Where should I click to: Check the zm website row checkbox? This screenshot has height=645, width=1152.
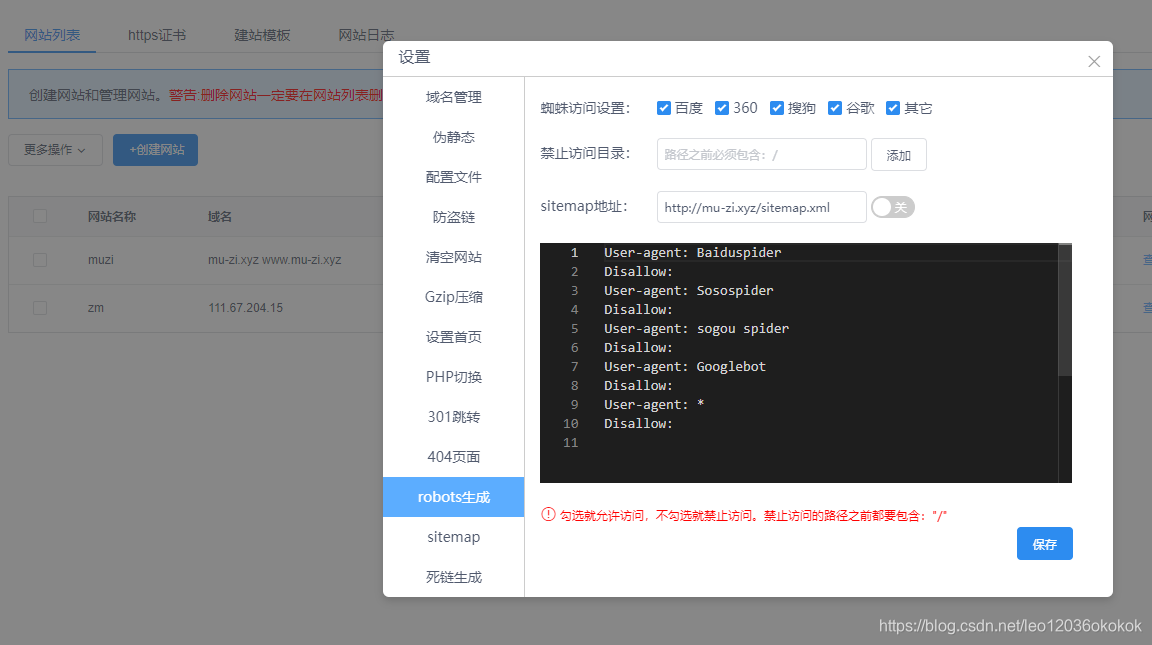click(x=40, y=308)
